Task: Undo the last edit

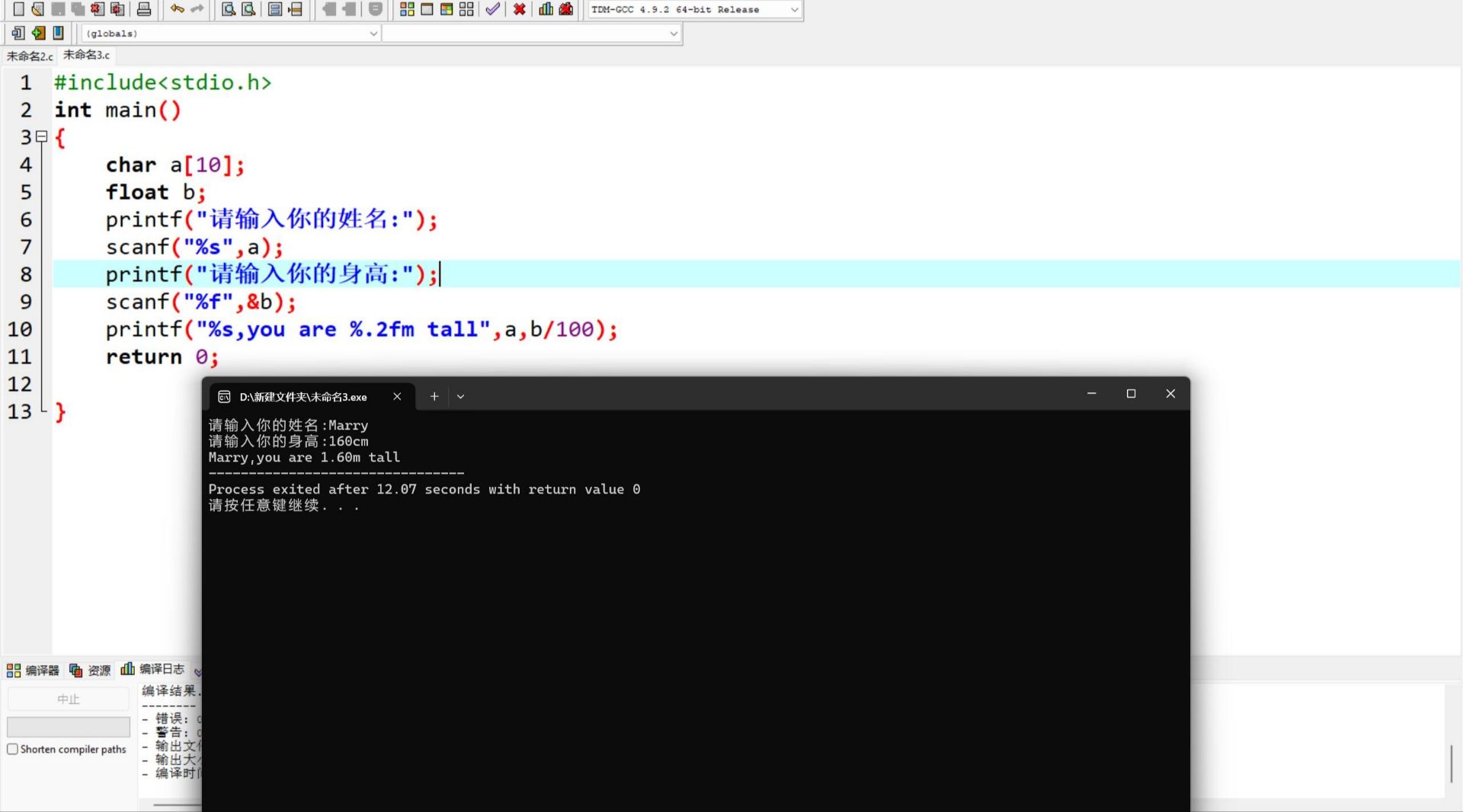Action: pos(177,9)
